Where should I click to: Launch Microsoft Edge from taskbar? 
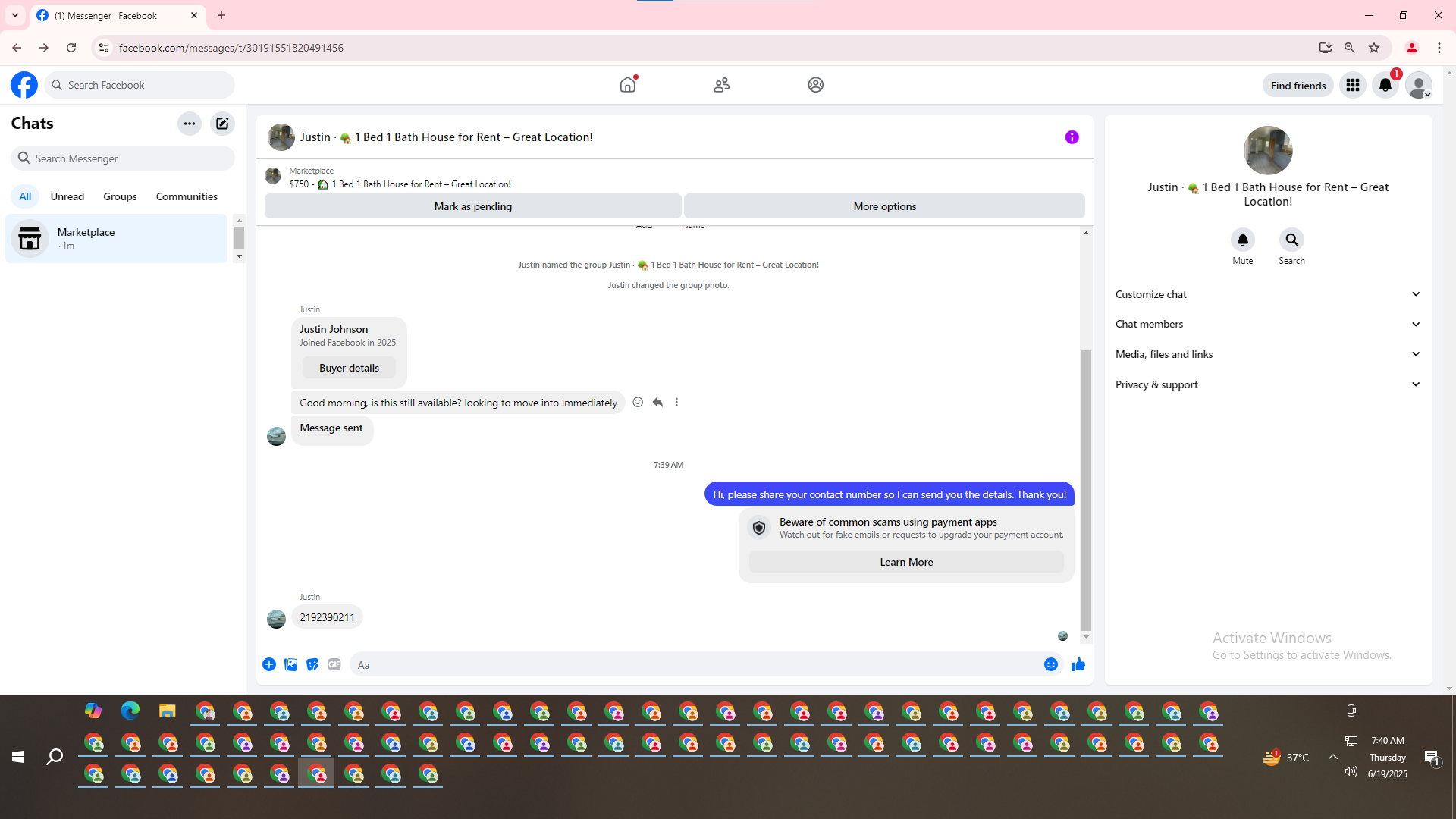coord(130,711)
